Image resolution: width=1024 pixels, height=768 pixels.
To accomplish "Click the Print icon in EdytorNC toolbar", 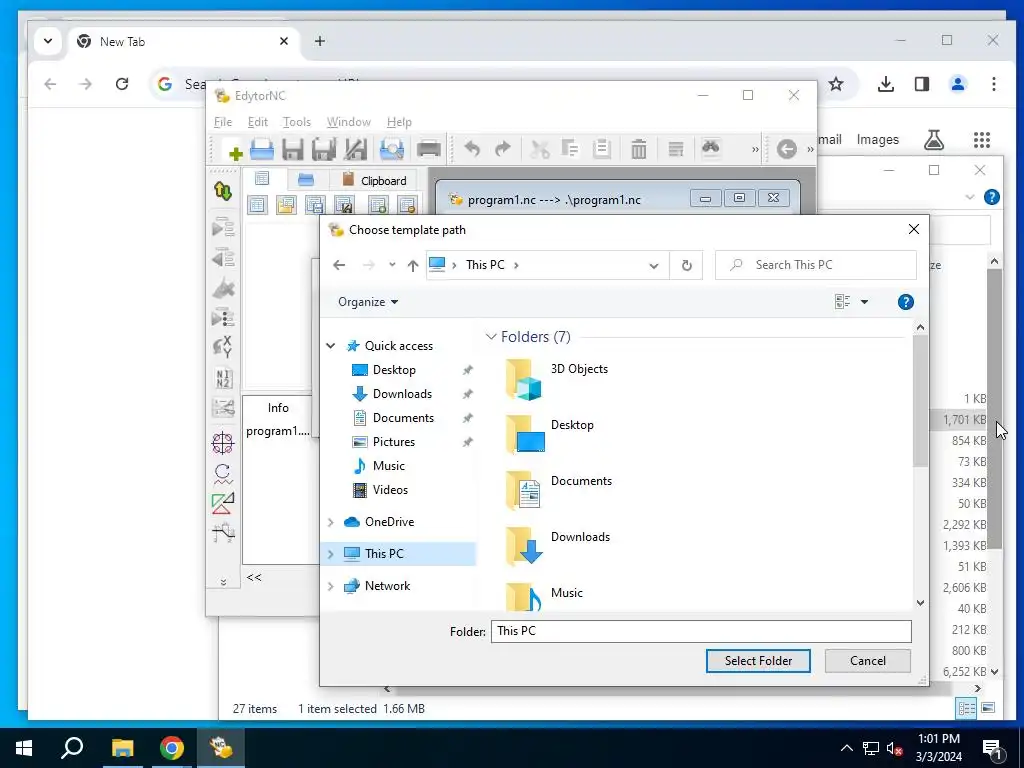I will 429,150.
